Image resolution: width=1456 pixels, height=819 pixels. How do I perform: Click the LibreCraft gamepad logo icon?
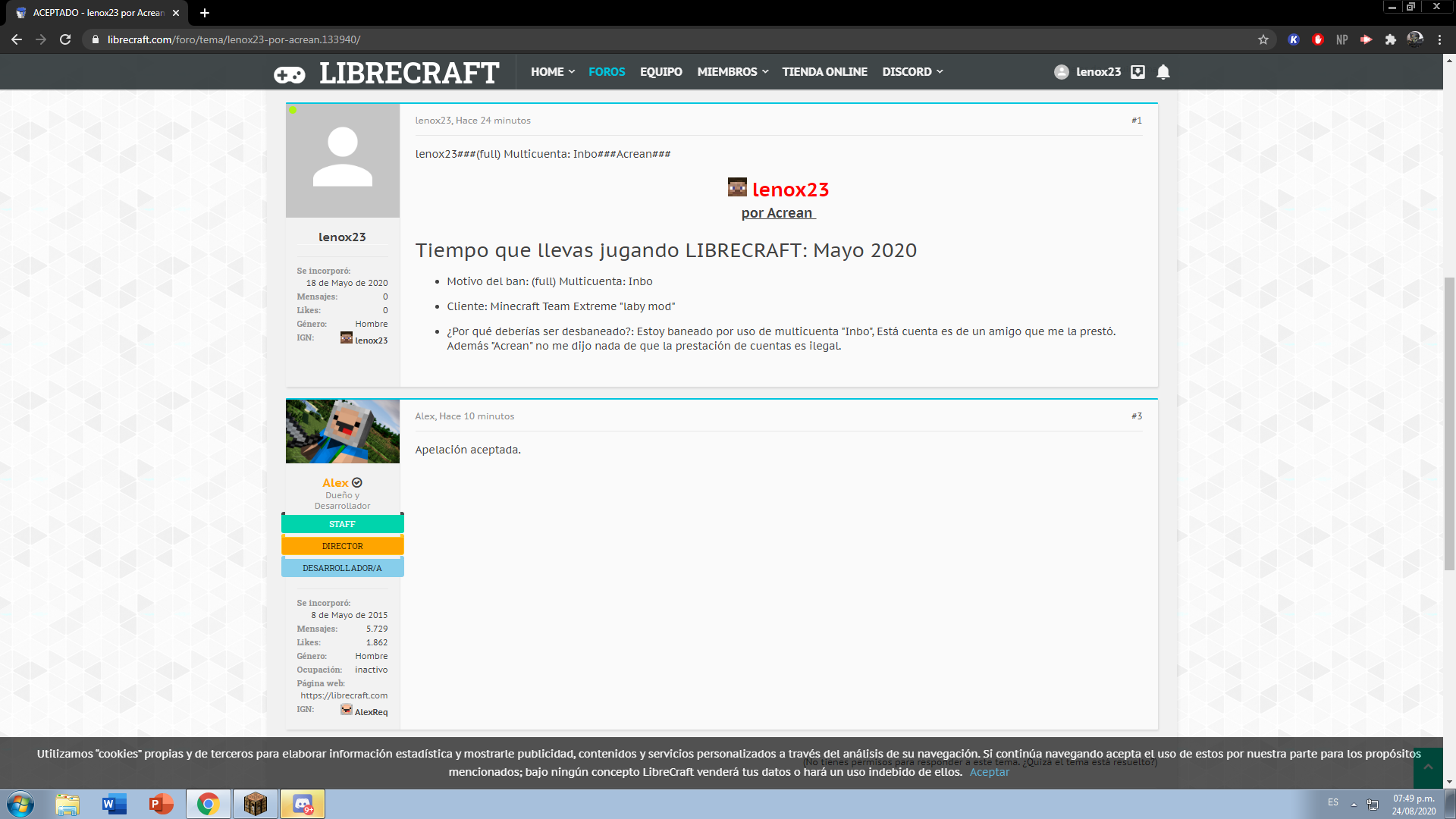tap(290, 74)
